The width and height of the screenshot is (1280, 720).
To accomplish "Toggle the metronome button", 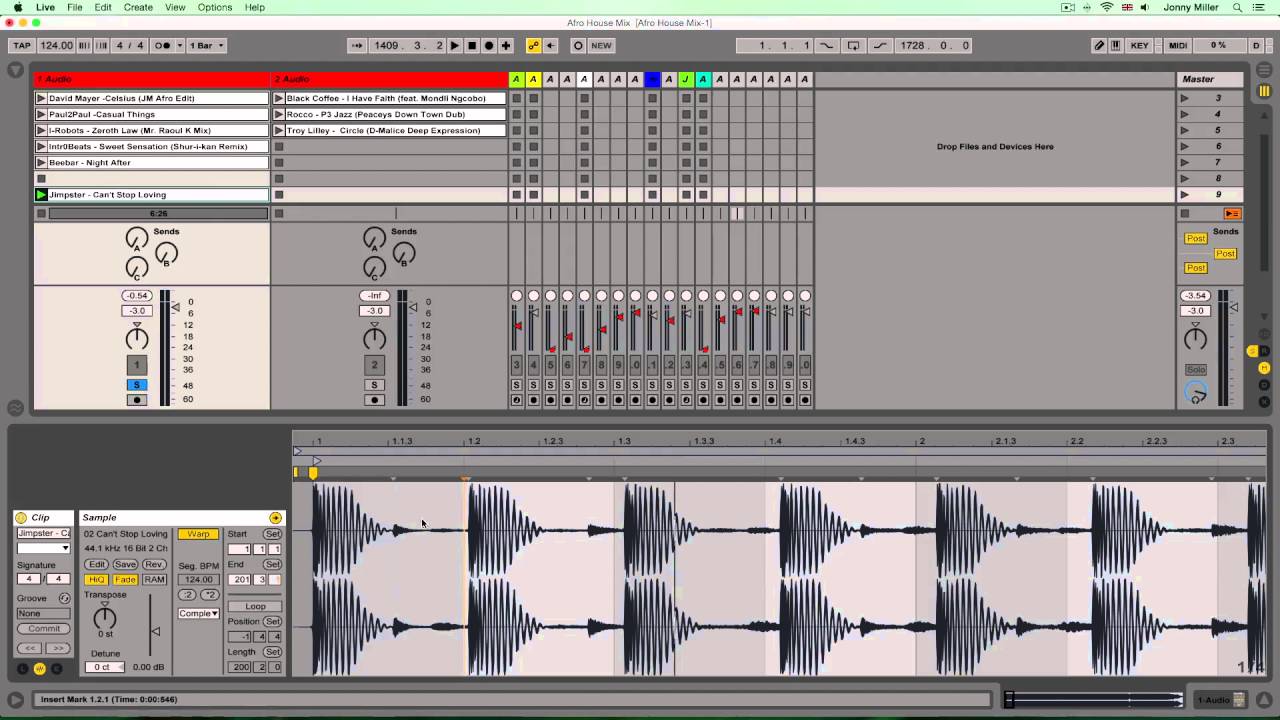I will click(162, 45).
